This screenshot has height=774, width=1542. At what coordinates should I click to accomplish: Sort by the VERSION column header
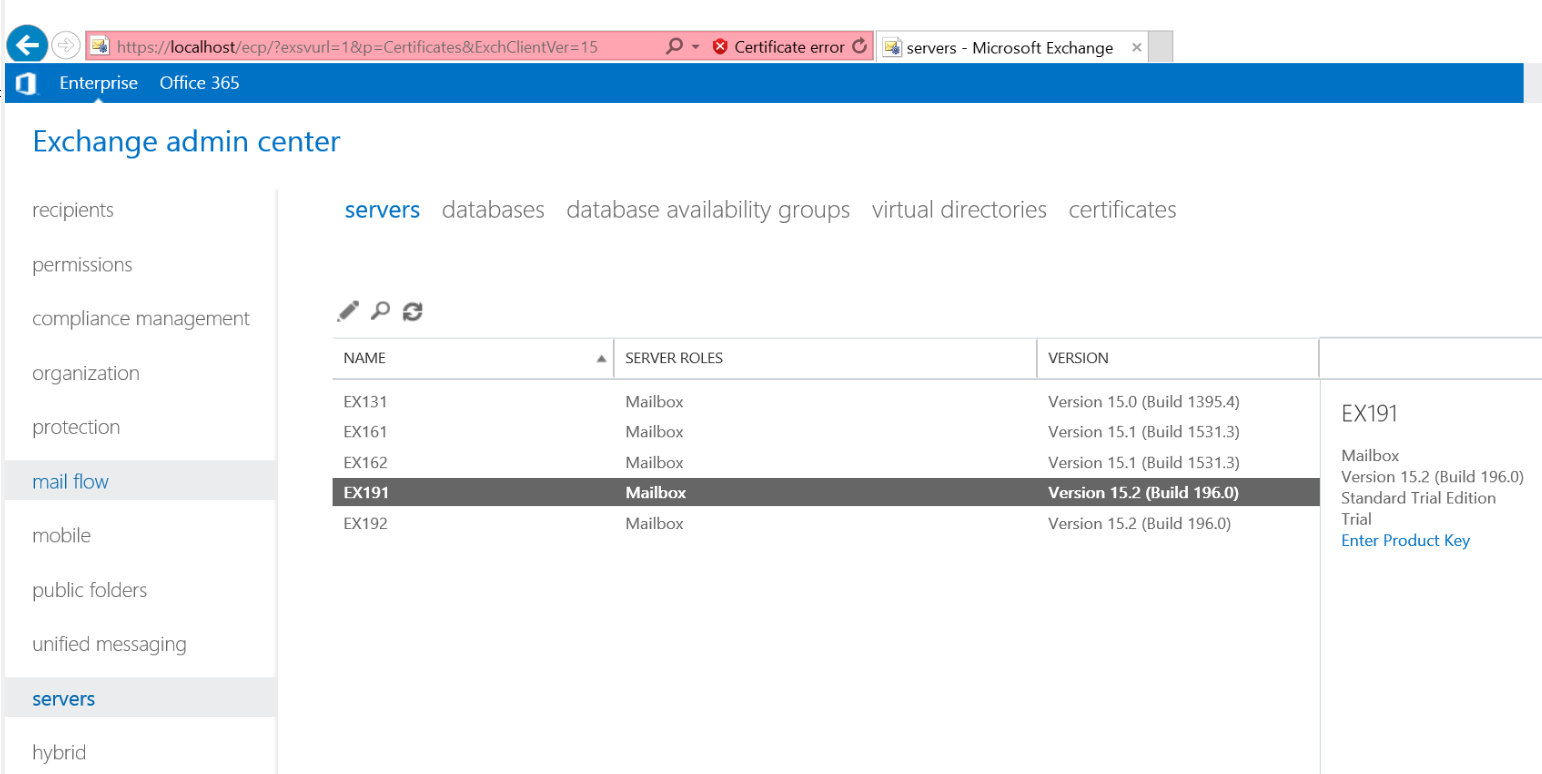[x=1178, y=358]
